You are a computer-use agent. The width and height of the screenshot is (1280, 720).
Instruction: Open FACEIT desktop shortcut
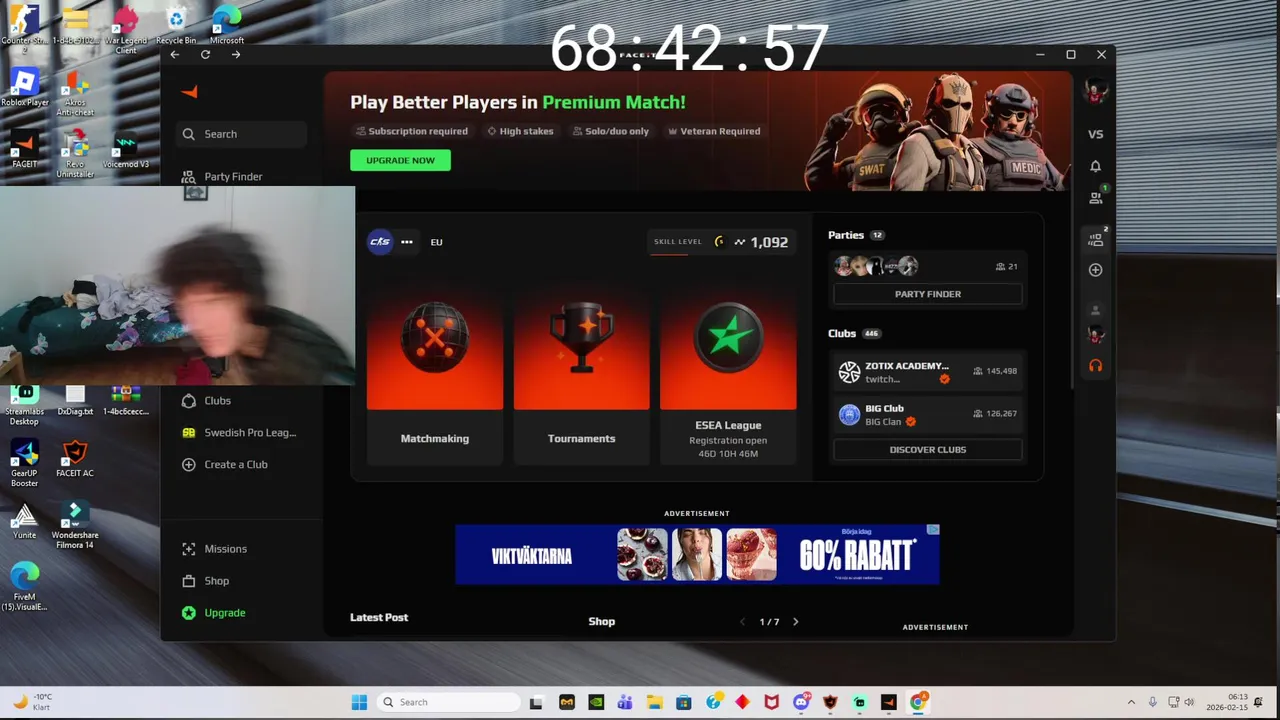tap(24, 150)
